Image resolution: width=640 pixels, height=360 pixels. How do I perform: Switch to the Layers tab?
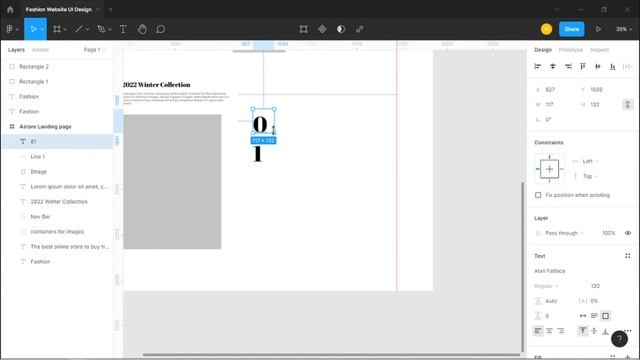(16, 50)
